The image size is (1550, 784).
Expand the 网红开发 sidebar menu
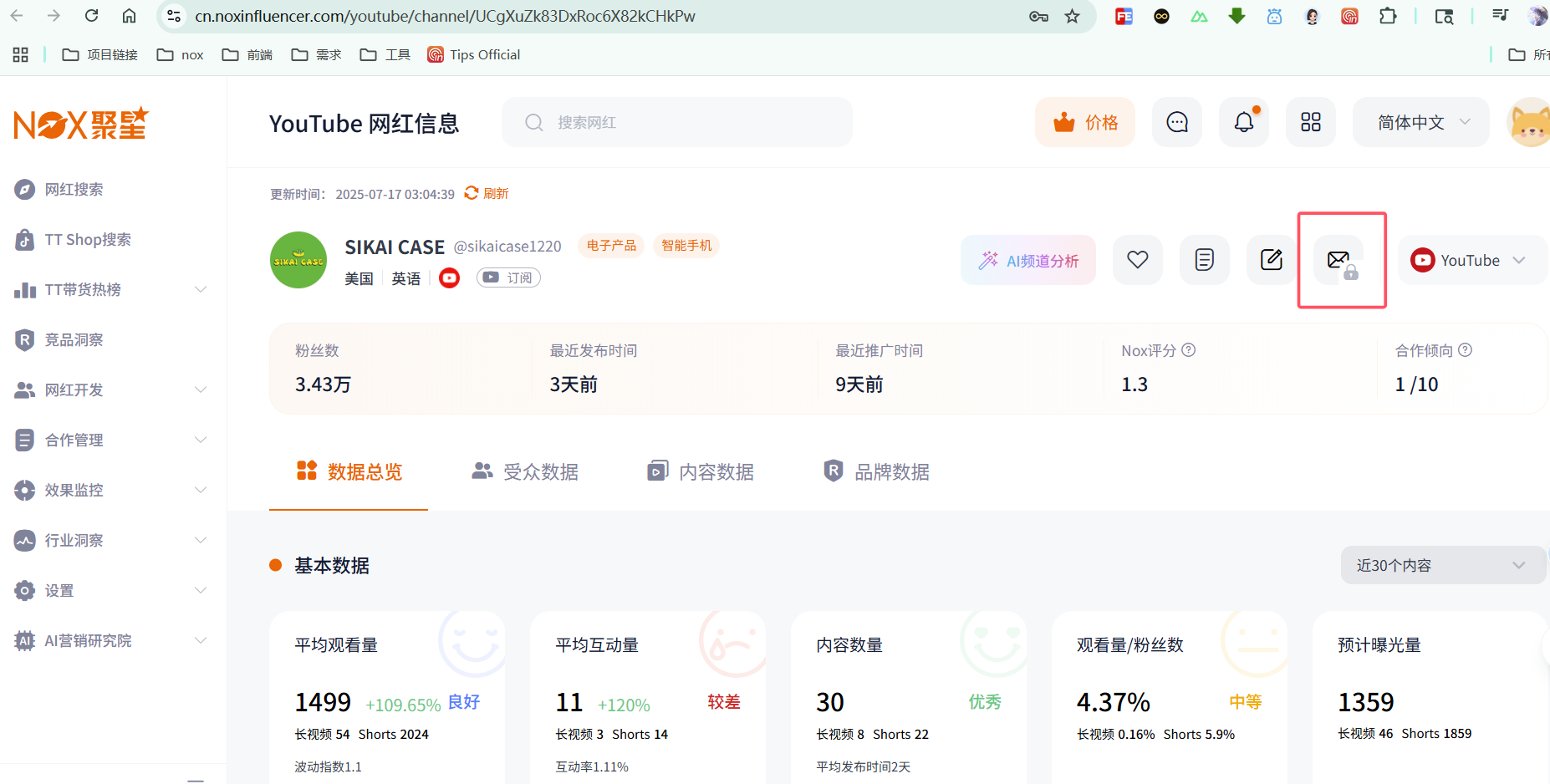click(x=109, y=389)
